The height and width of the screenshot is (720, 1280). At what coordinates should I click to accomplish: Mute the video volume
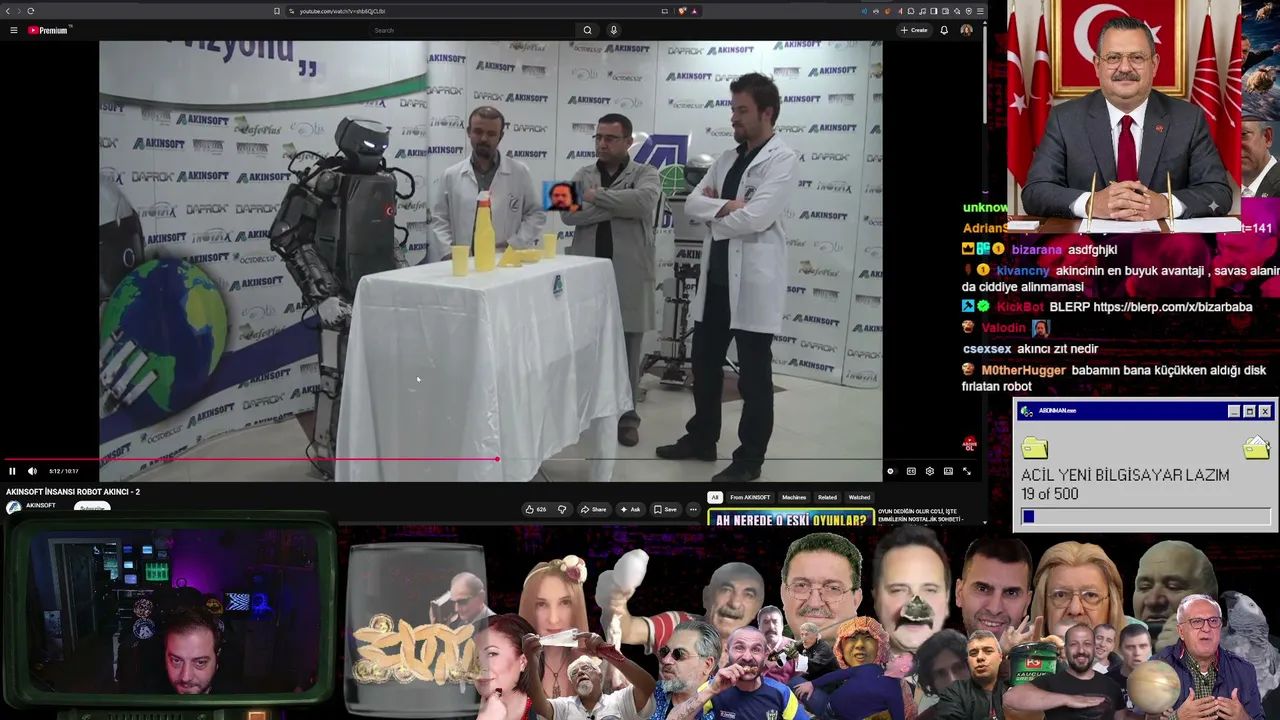coord(32,471)
